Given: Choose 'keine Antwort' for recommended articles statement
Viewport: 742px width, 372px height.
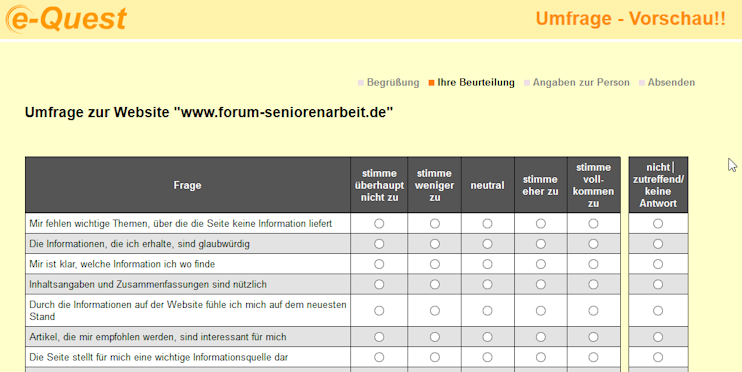Looking at the screenshot, I should click(x=658, y=337).
